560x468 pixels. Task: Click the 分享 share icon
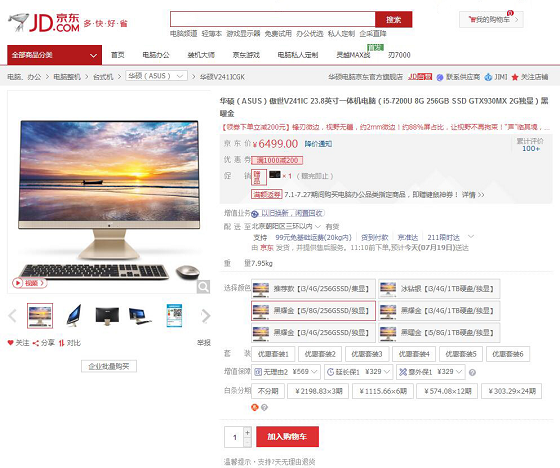pyautogui.click(x=35, y=343)
